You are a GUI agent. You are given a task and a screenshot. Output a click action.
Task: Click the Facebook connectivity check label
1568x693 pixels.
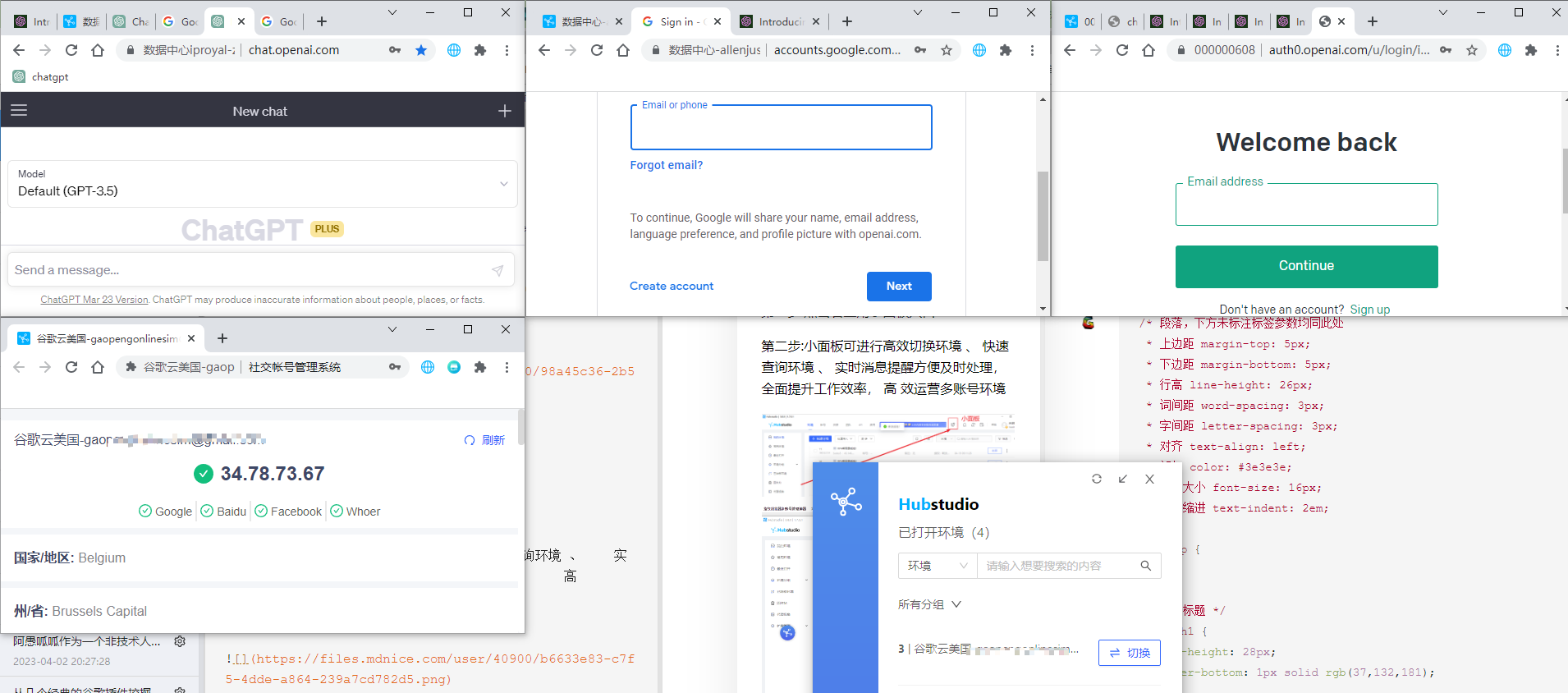288,512
